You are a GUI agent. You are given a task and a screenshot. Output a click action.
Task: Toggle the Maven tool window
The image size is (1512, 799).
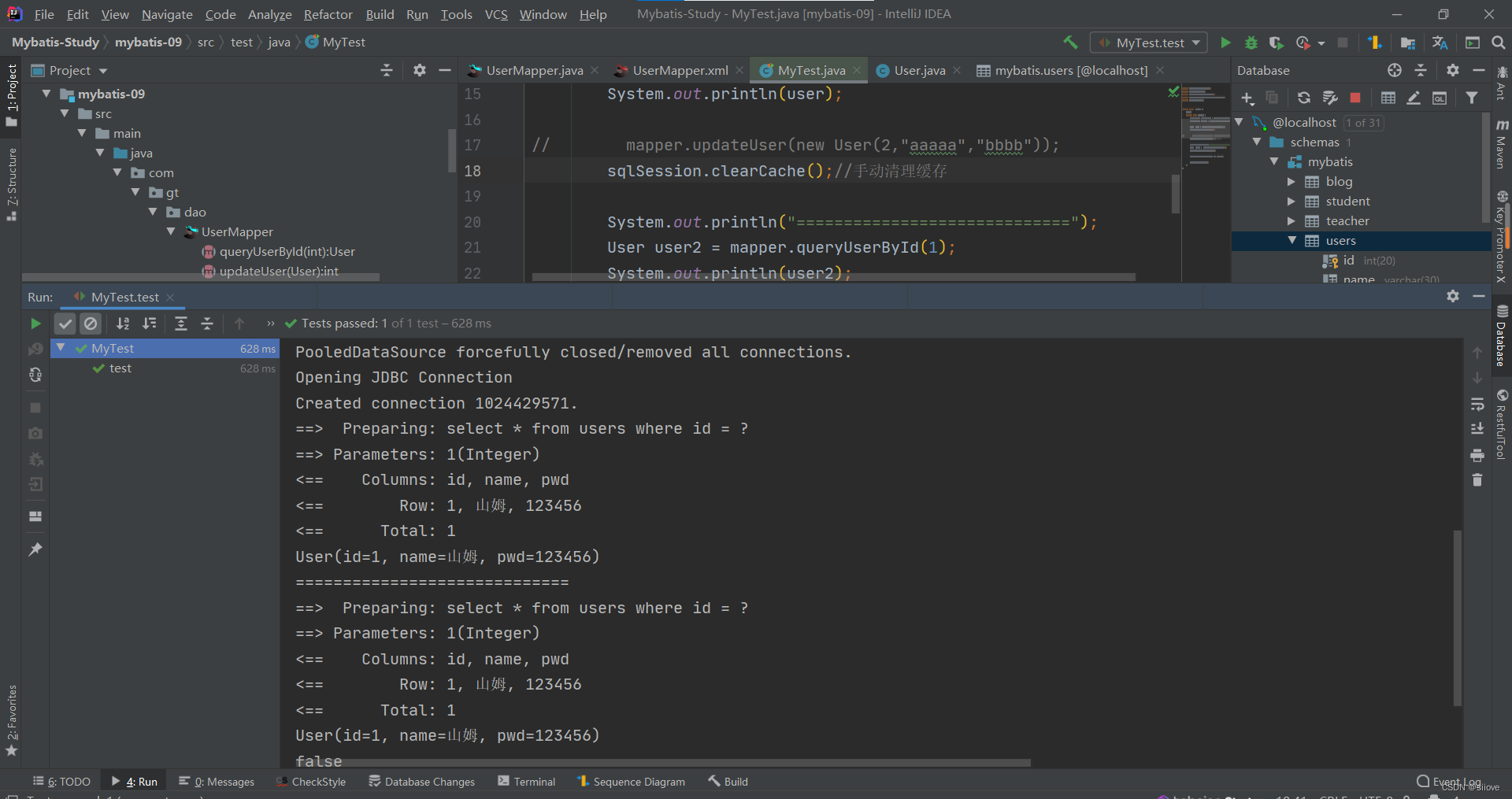coord(1502,144)
